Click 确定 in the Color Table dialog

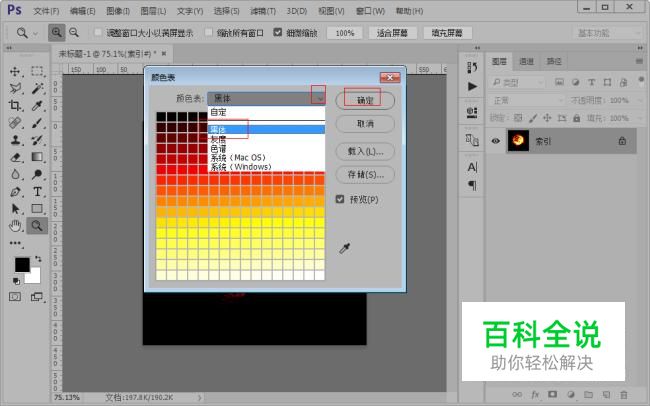(365, 100)
